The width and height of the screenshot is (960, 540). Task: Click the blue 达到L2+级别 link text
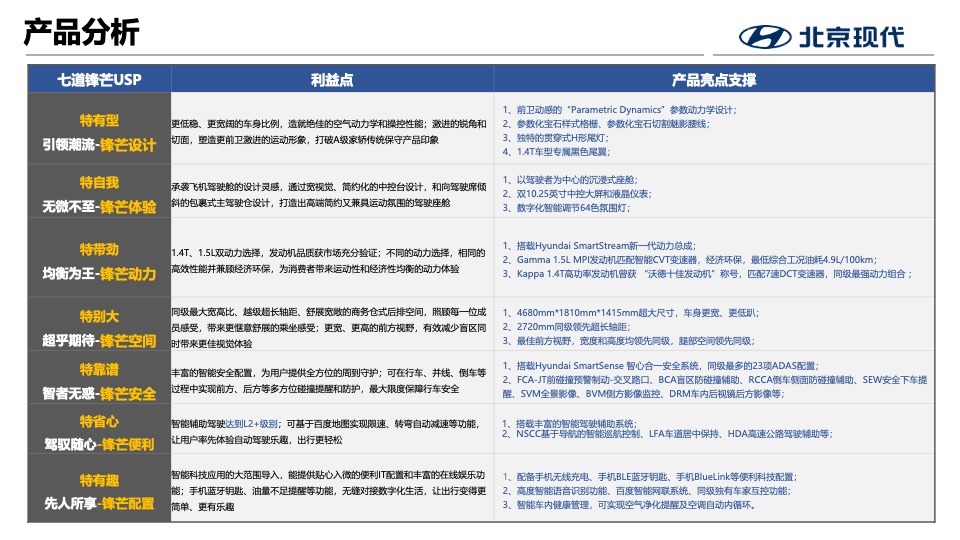click(x=252, y=424)
